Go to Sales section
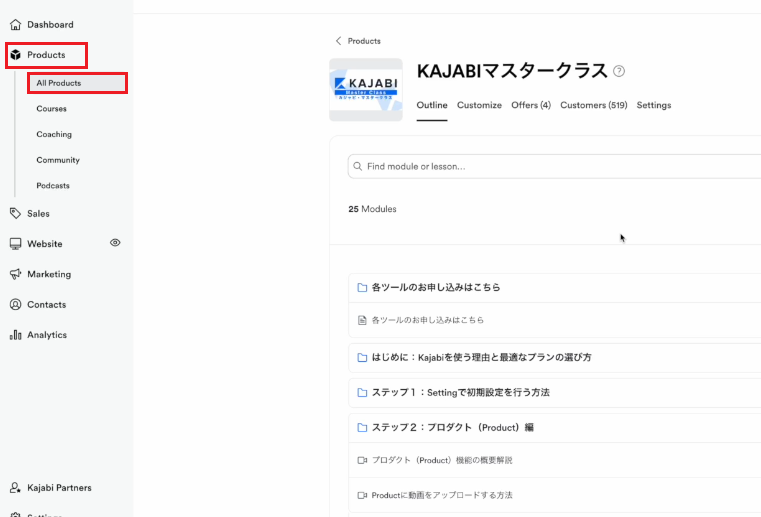 [38, 214]
